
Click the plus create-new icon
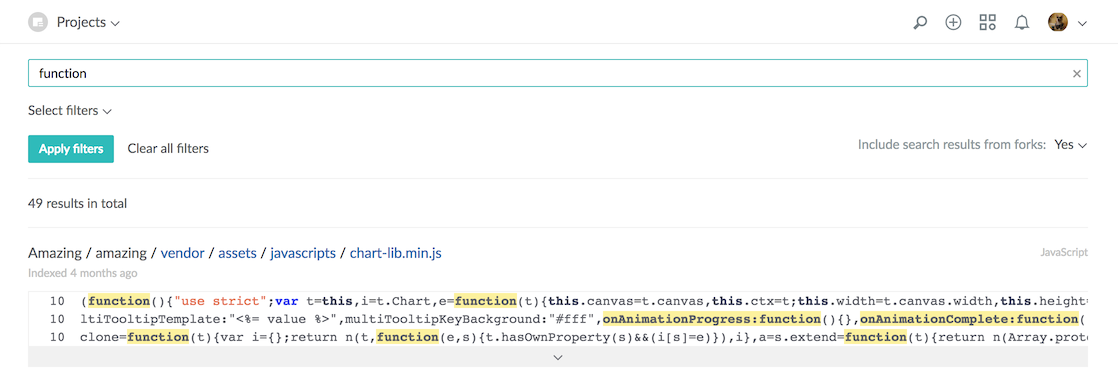click(x=953, y=22)
